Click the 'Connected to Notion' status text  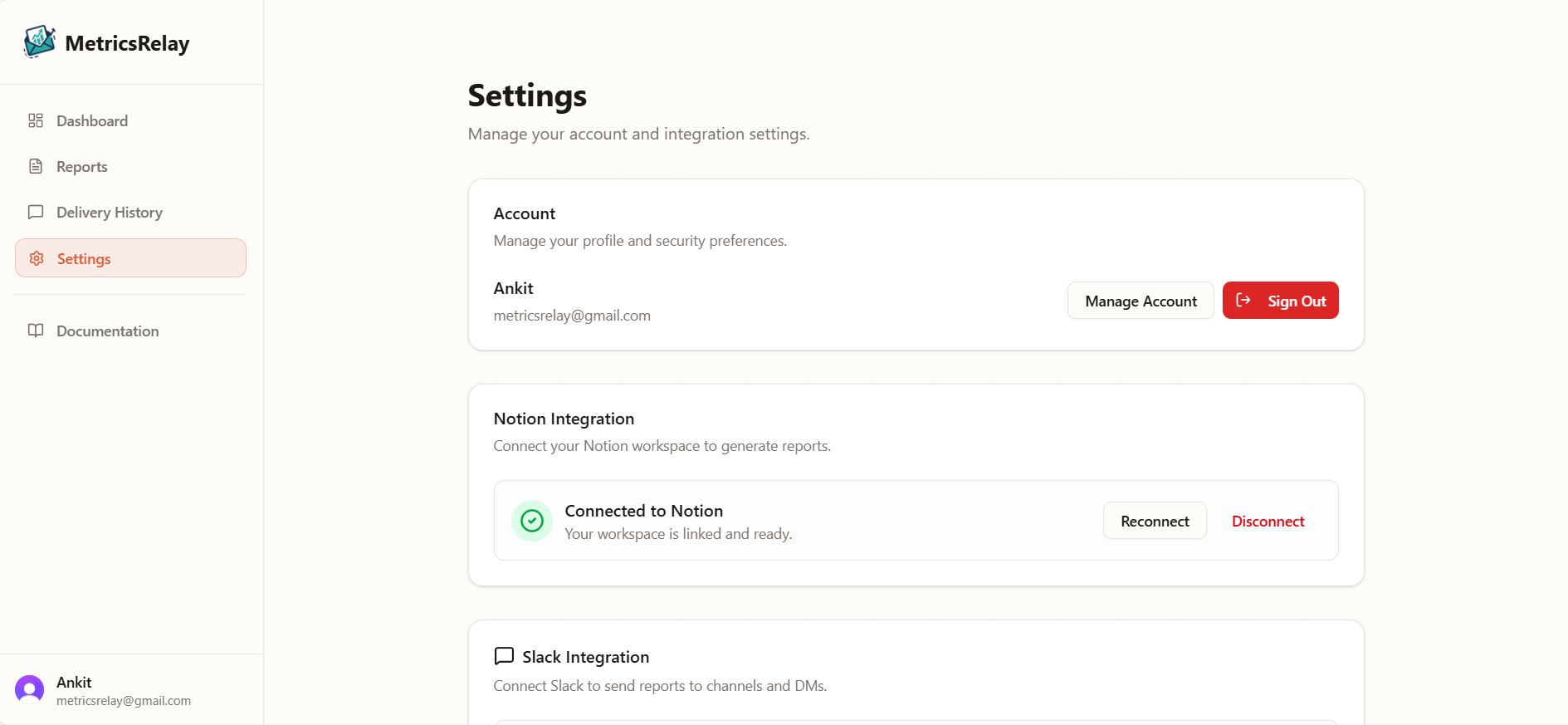tap(644, 511)
